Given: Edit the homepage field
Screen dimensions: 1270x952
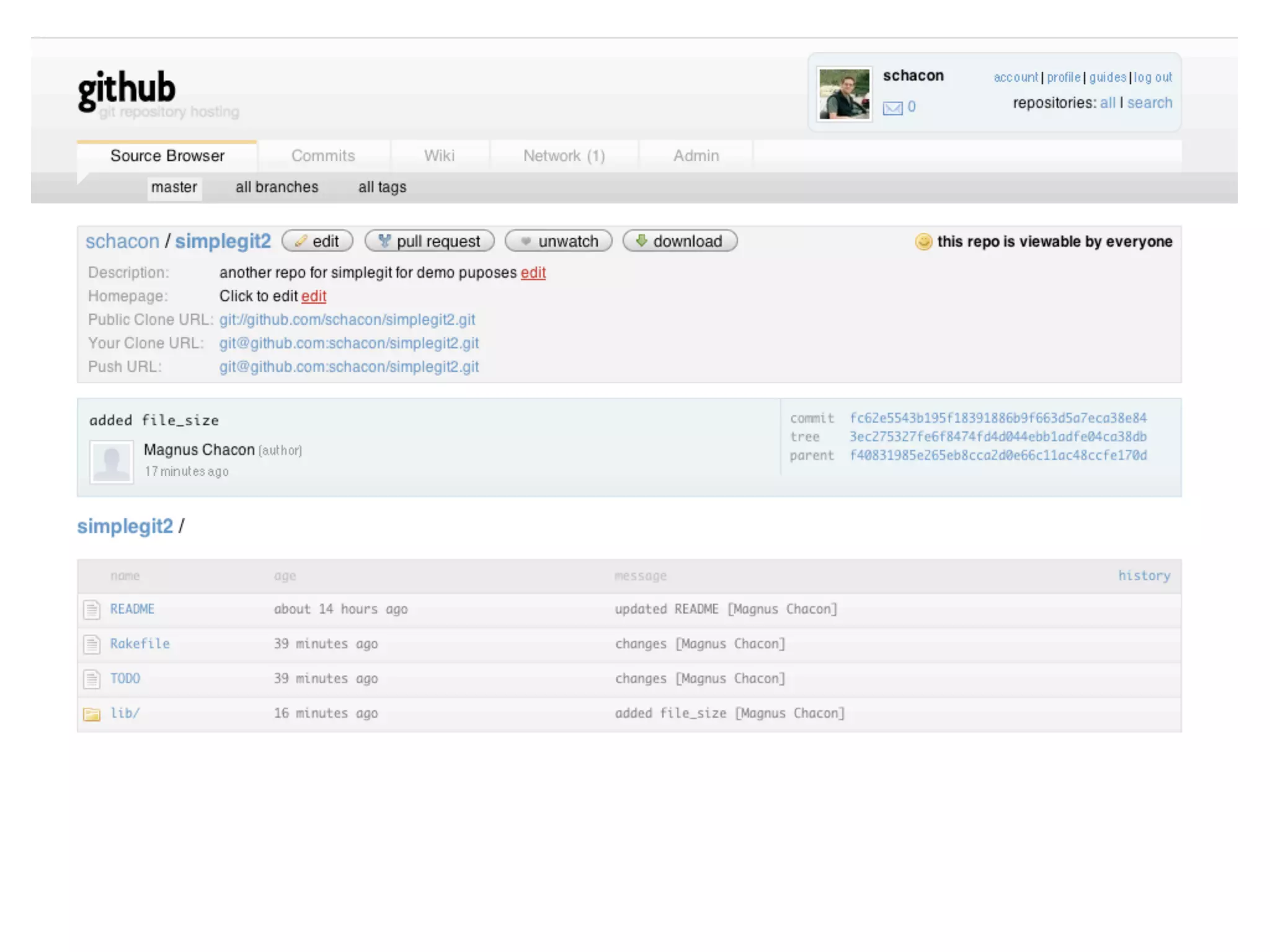Looking at the screenshot, I should tap(314, 296).
